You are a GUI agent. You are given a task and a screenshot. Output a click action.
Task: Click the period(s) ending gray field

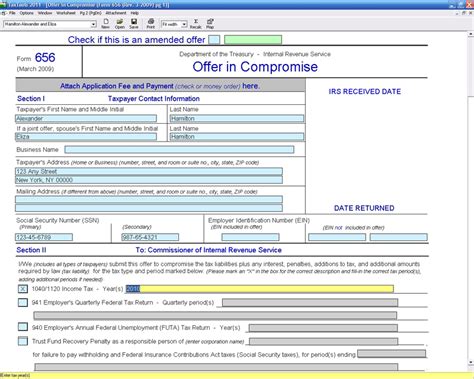point(392,354)
